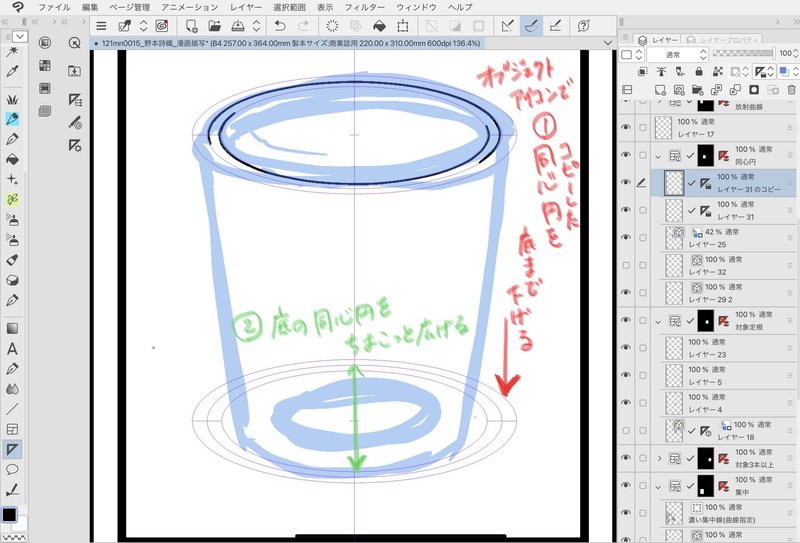The width and height of the screenshot is (800, 543).
Task: Select the Gradient tool square icon
Action: (x=12, y=329)
